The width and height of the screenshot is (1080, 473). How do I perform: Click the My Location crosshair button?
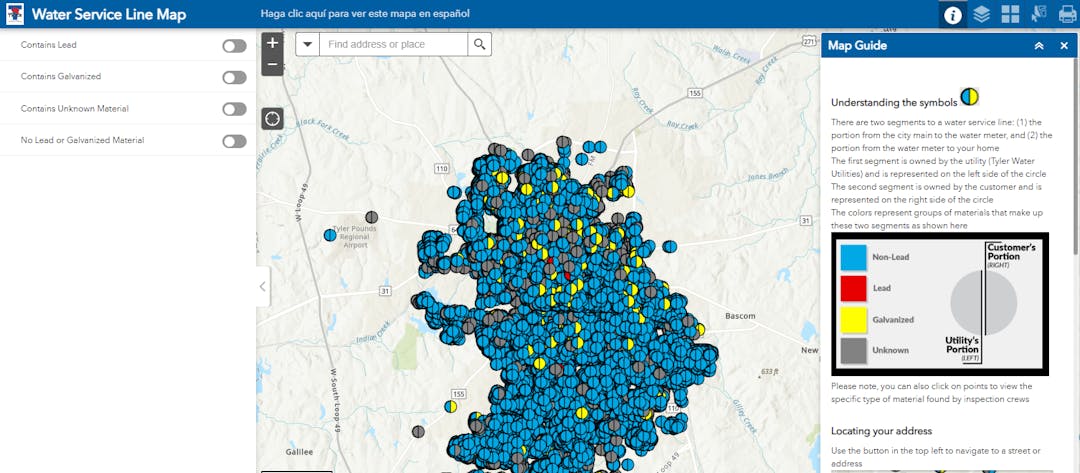point(272,119)
